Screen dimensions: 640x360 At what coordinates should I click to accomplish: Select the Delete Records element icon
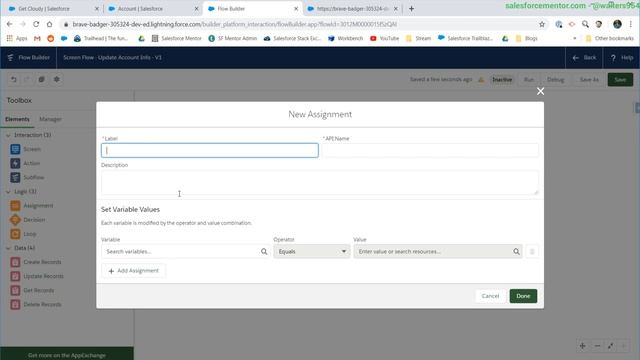(15, 304)
